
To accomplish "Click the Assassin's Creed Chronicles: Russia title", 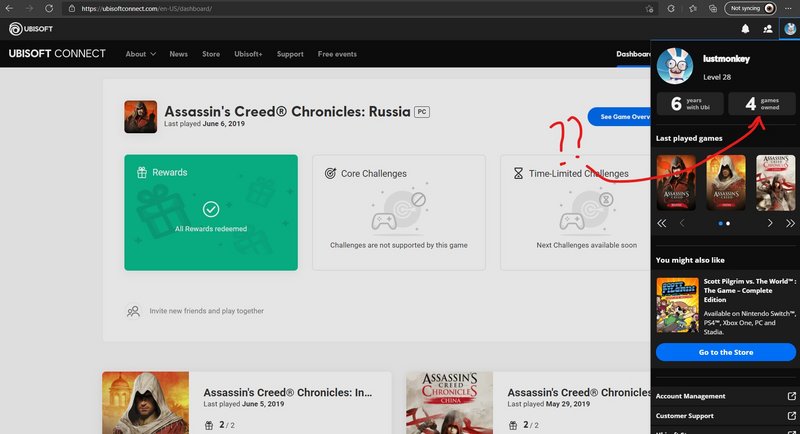I will [x=287, y=111].
